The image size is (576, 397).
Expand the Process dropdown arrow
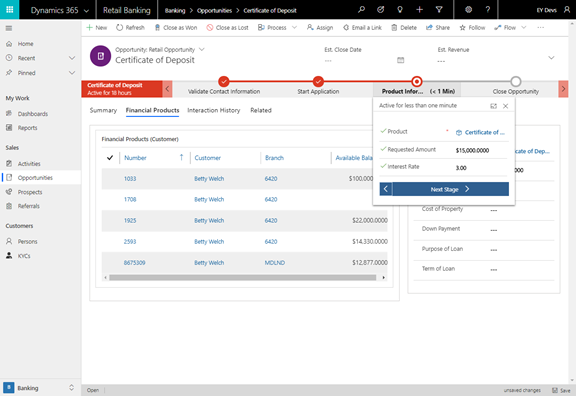[x=294, y=28]
